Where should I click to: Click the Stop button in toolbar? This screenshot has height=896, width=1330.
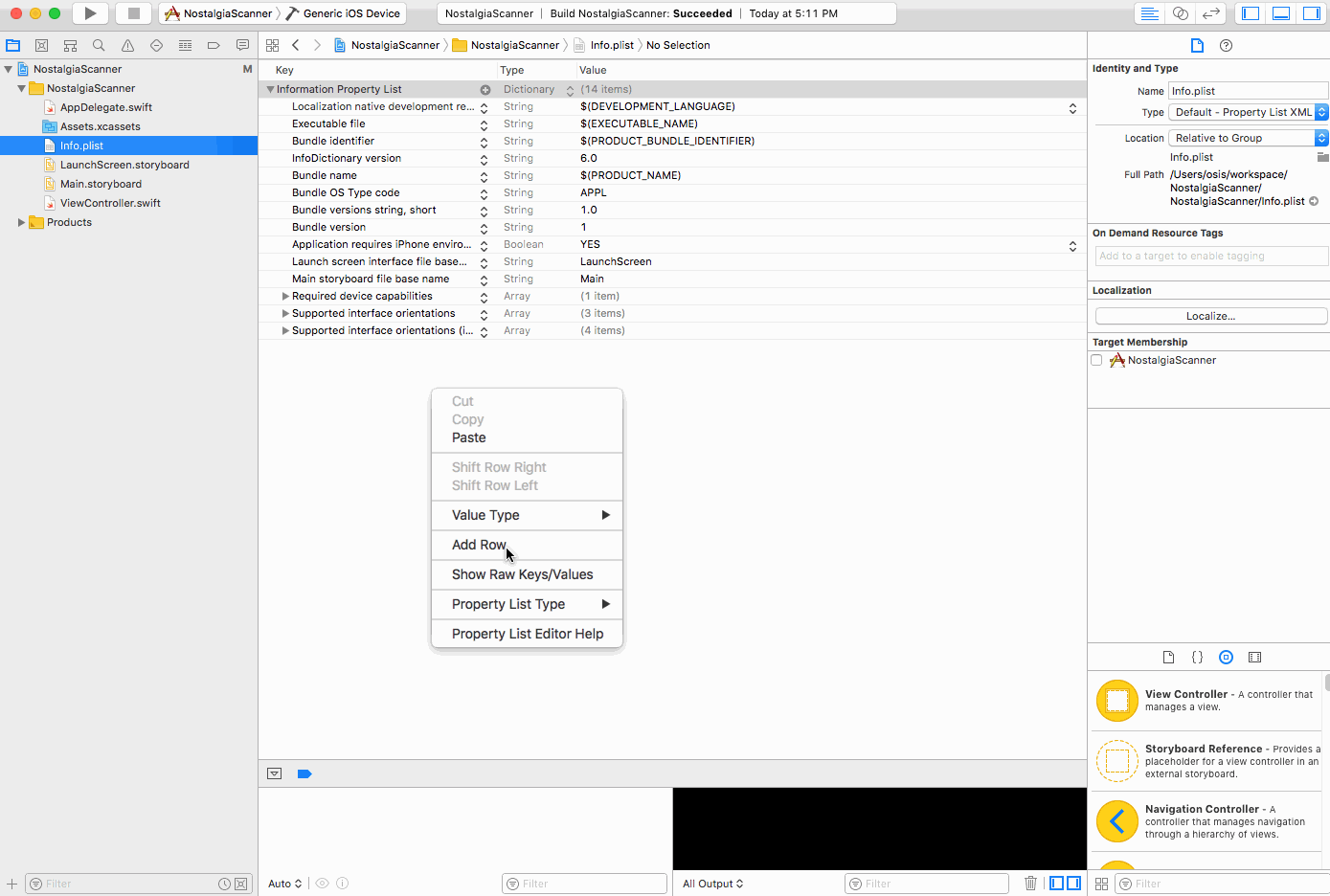[x=134, y=13]
